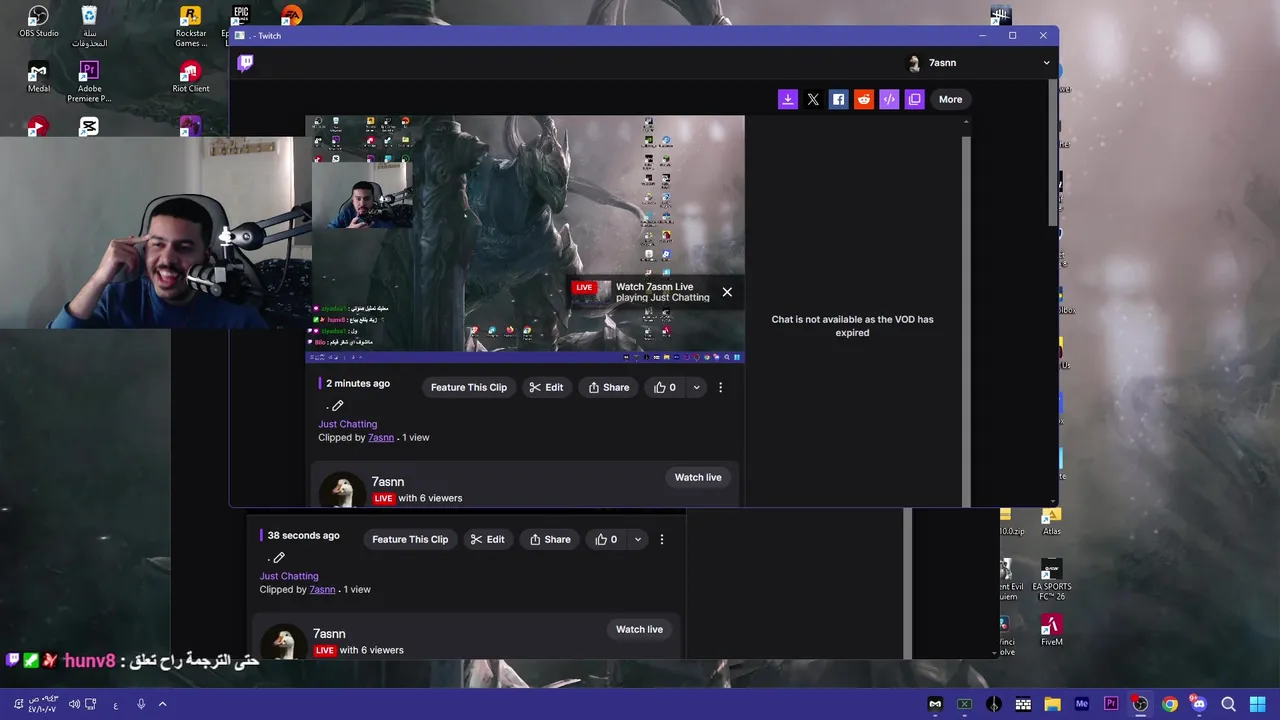Download the clip with the purple download icon
The image size is (1280, 720).
788,99
